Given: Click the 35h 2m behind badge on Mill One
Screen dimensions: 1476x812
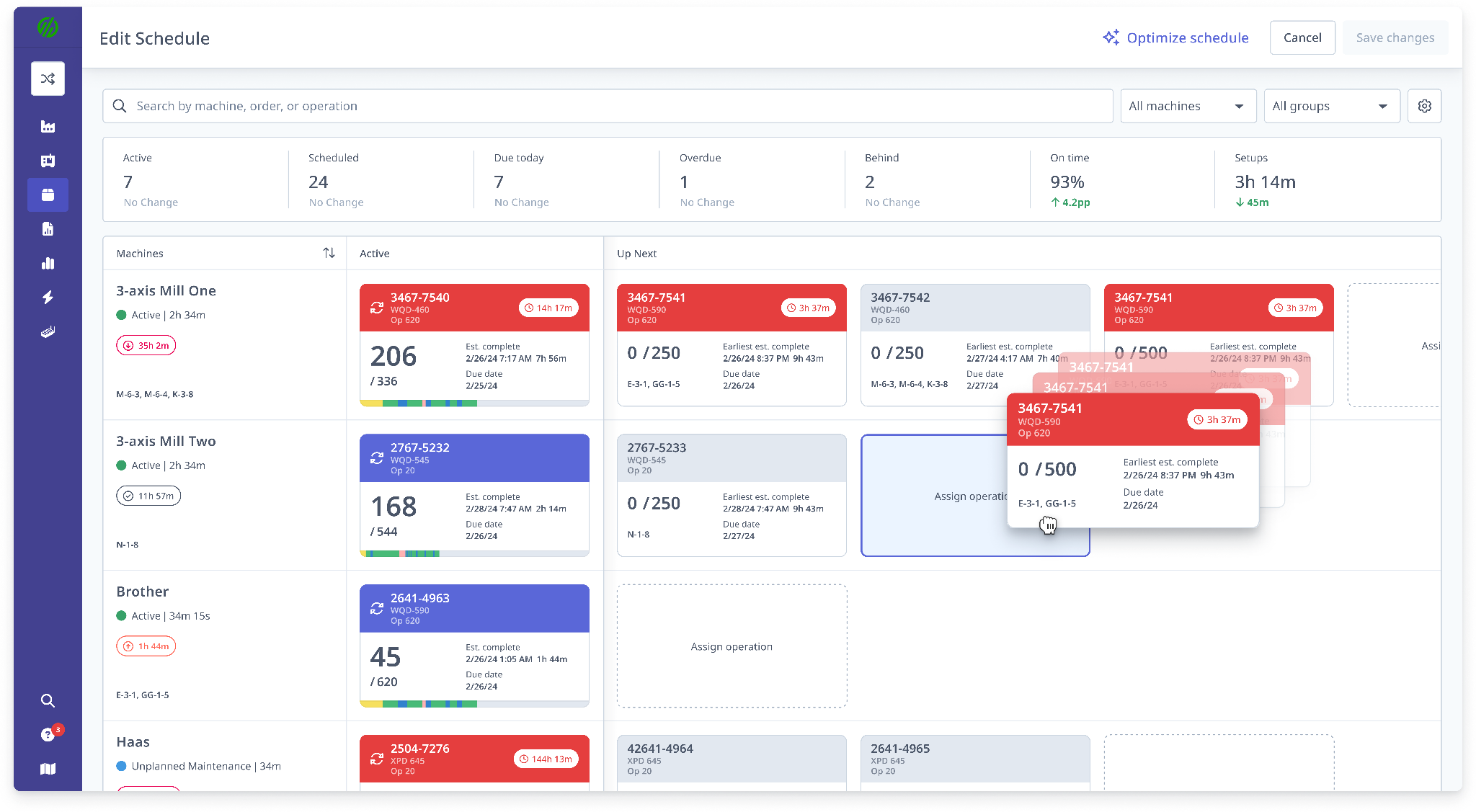Looking at the screenshot, I should 146,345.
